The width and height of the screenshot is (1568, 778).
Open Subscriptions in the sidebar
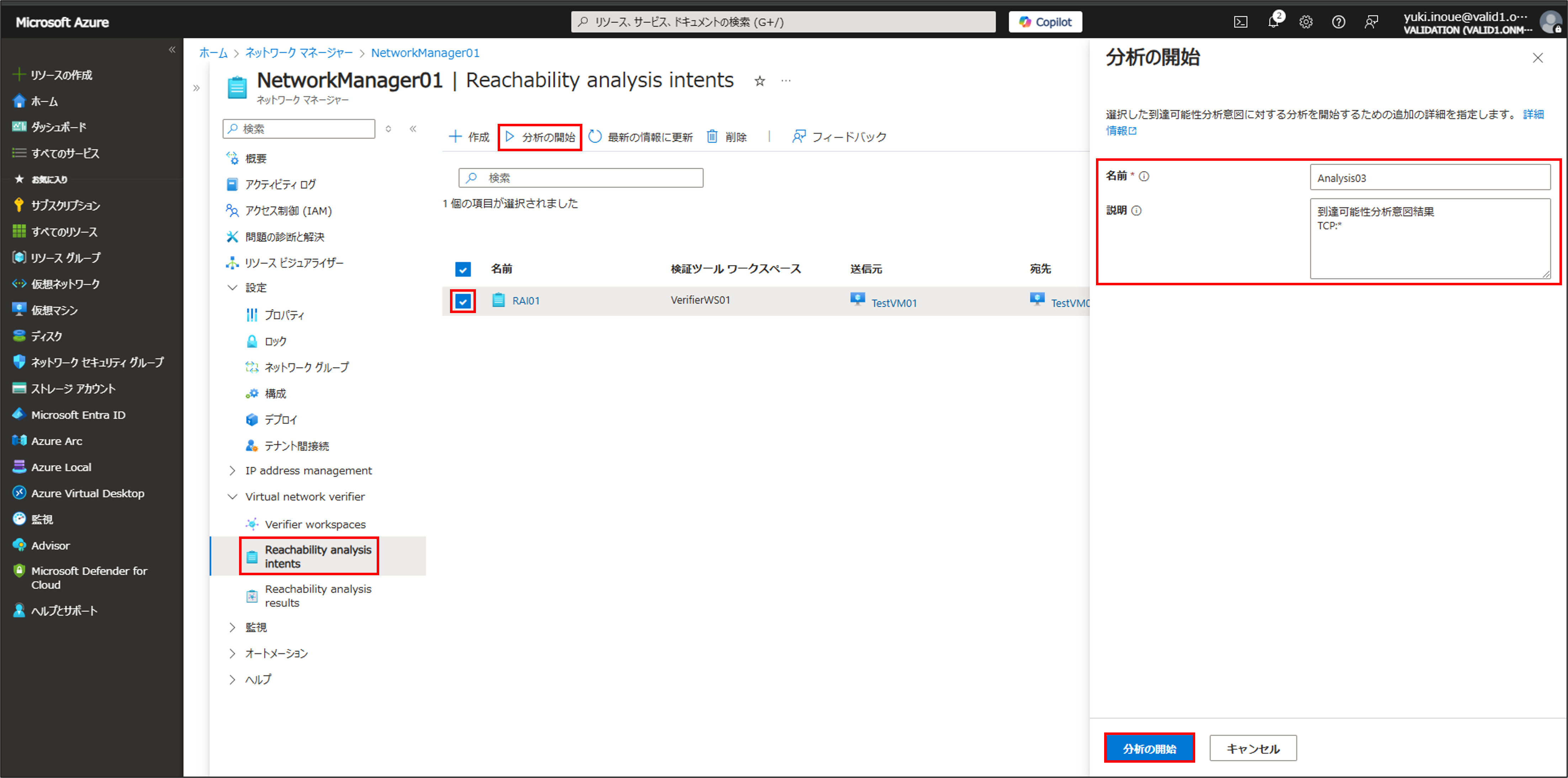click(x=56, y=205)
